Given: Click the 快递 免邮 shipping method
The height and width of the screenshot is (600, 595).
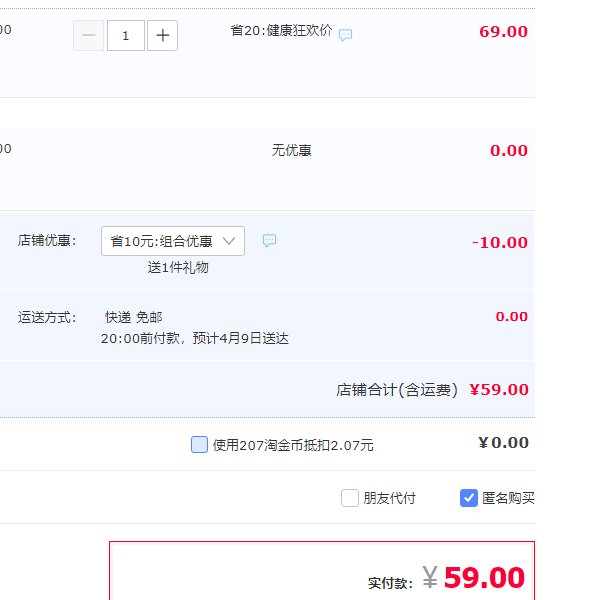Looking at the screenshot, I should click(134, 317).
